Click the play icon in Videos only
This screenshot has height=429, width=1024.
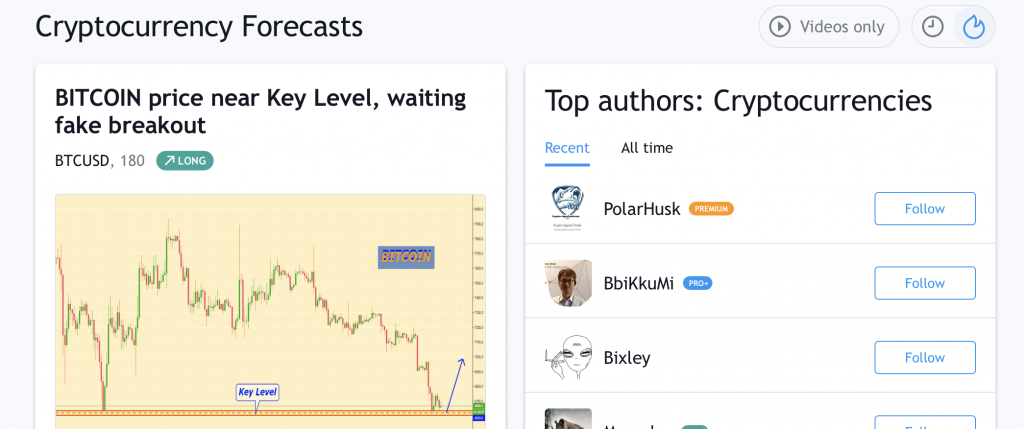point(780,27)
